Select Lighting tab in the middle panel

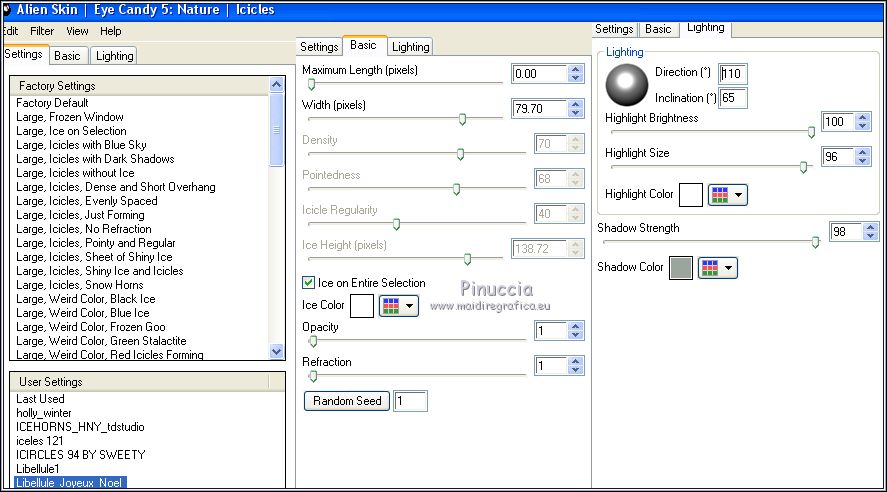(411, 47)
